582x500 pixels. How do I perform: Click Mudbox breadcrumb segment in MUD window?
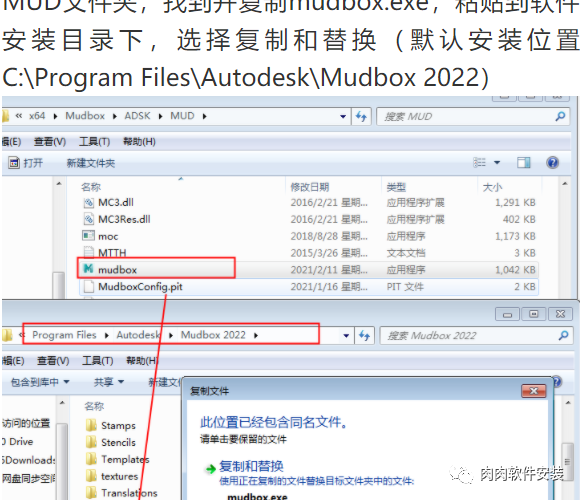[x=85, y=116]
